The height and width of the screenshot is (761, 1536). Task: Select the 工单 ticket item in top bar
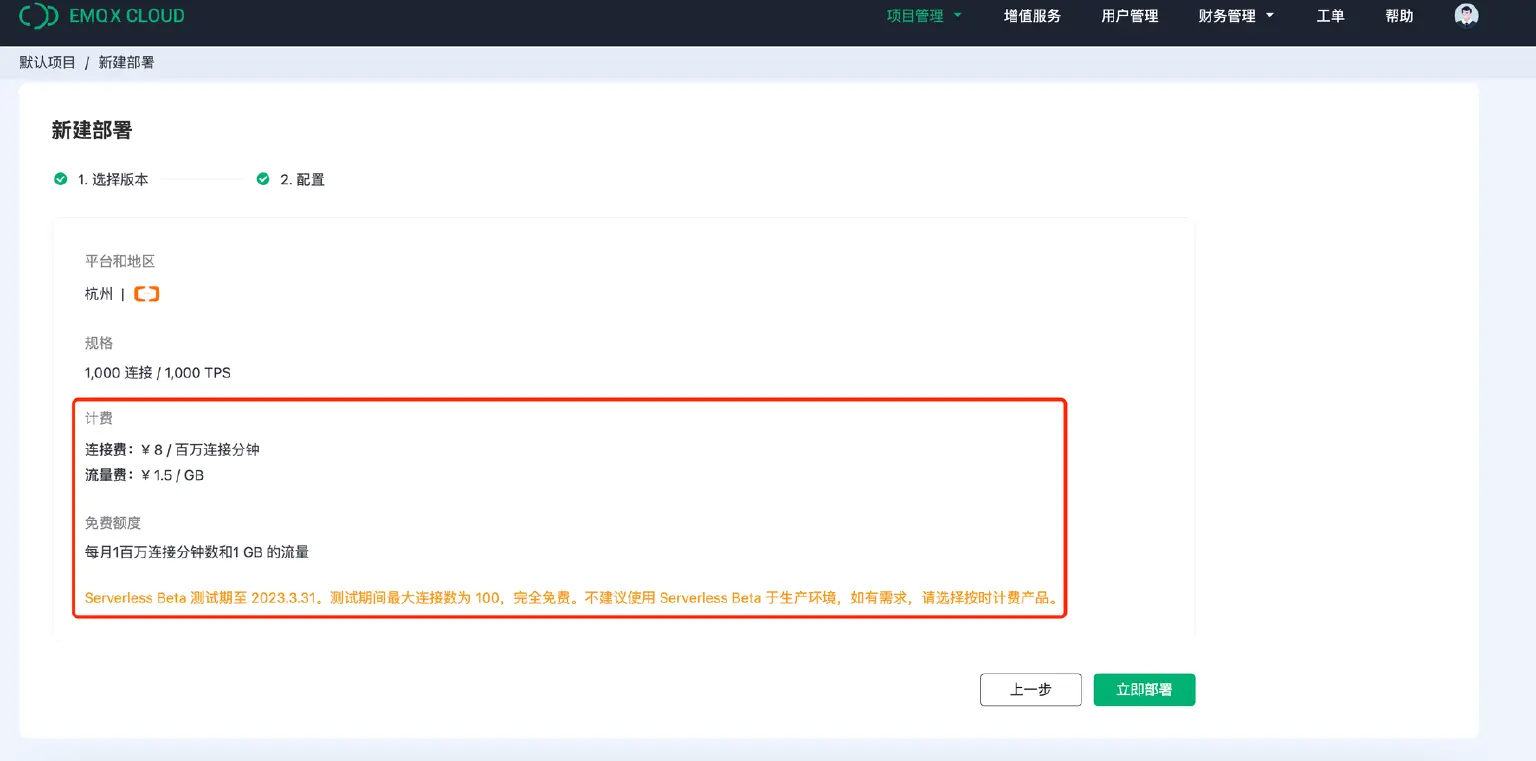point(1330,16)
